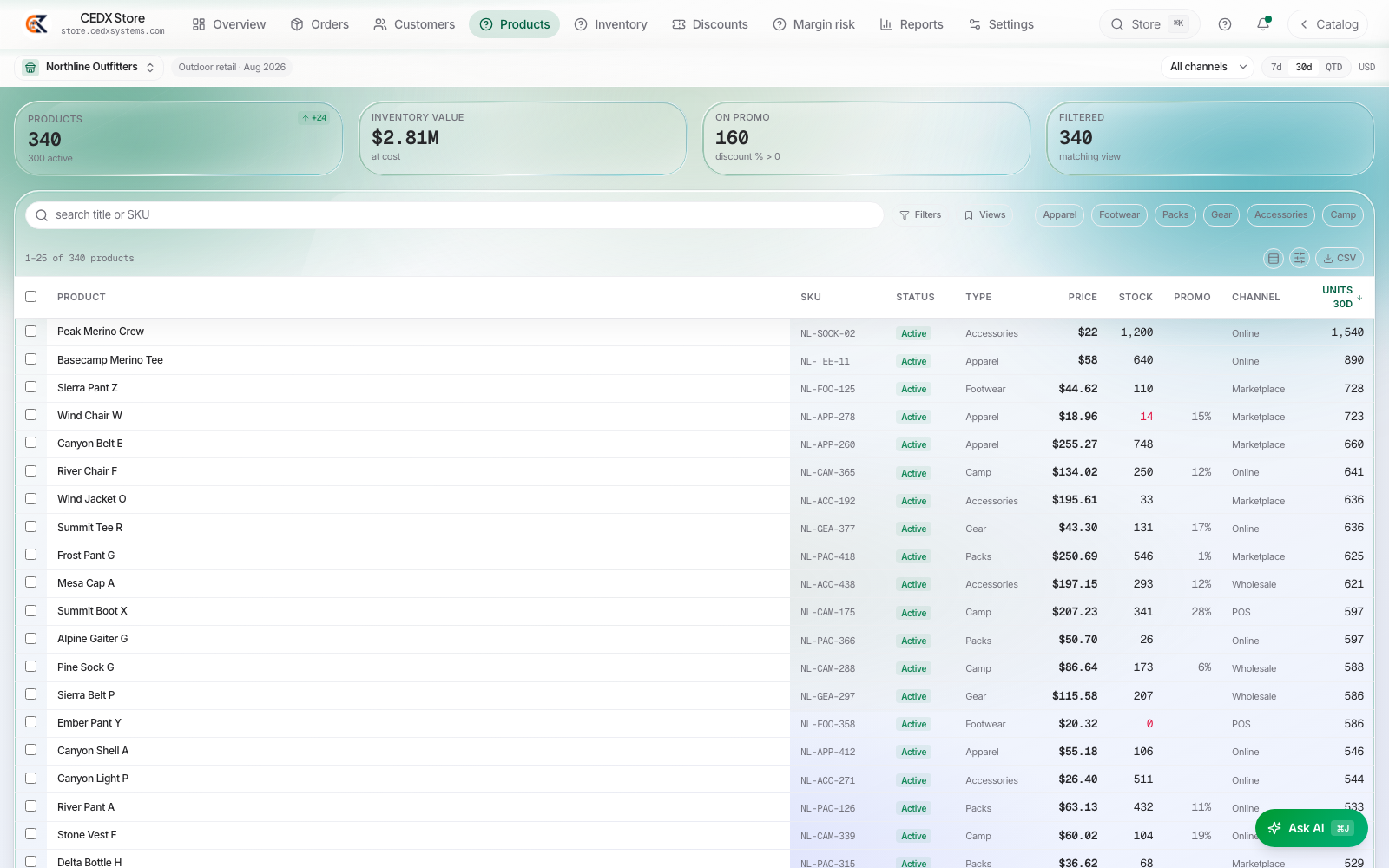Screen dimensions: 1389x868
Task: Open the Settings tab
Action: tap(1001, 24)
